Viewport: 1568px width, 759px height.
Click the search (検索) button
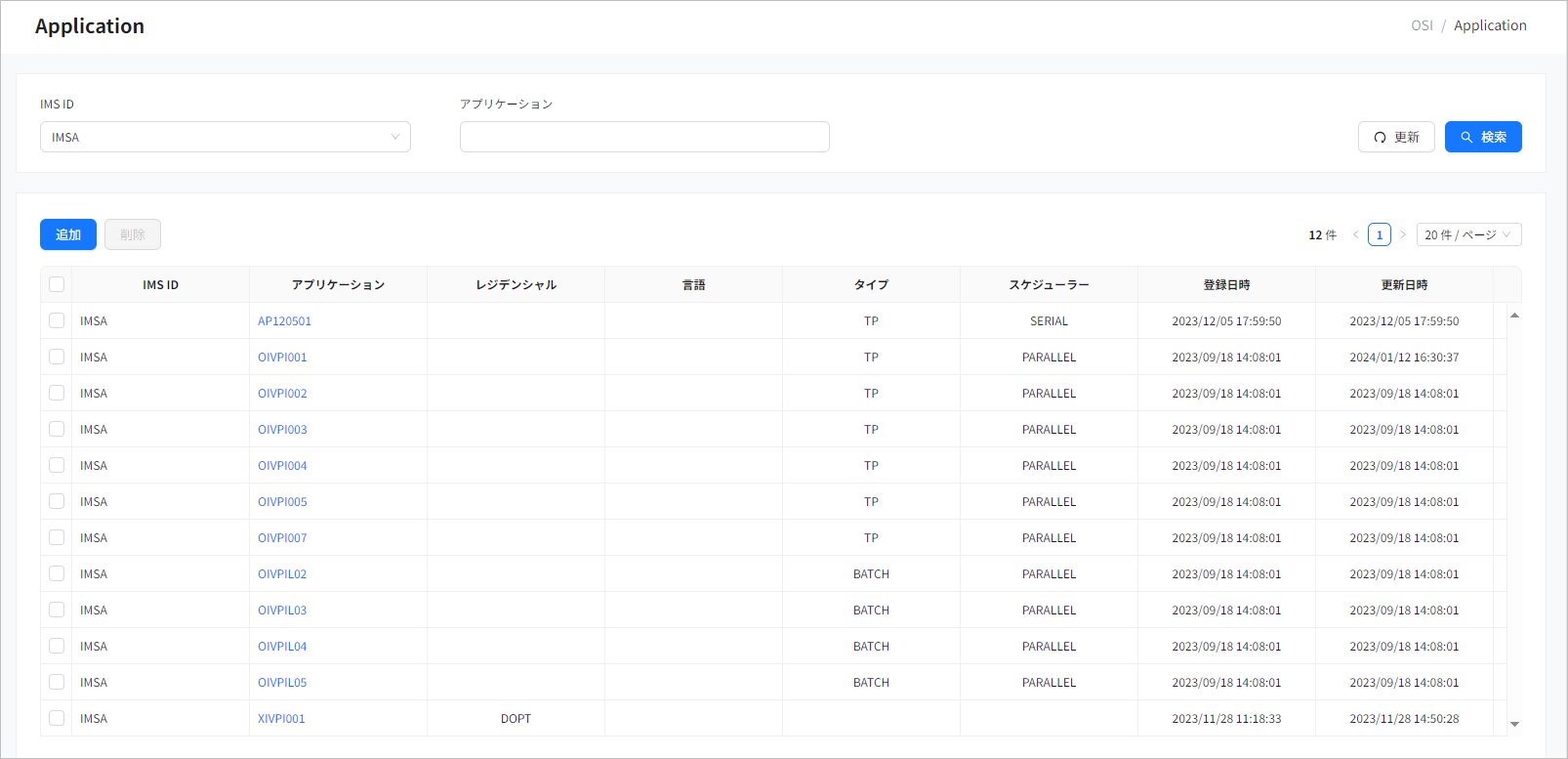1482,137
